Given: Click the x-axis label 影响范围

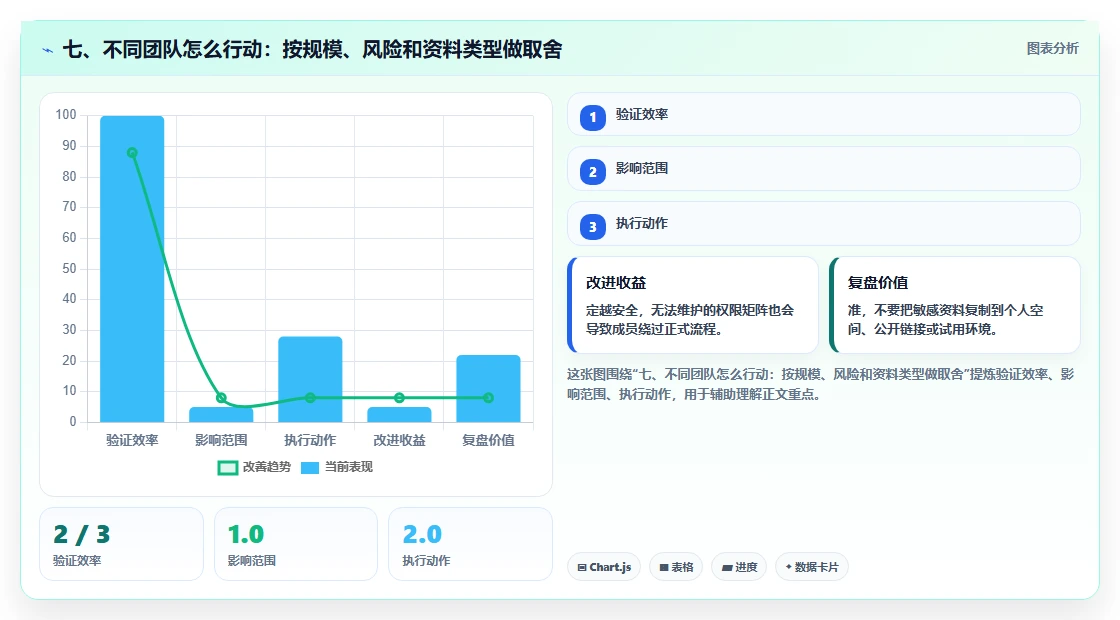Looking at the screenshot, I should 221,441.
